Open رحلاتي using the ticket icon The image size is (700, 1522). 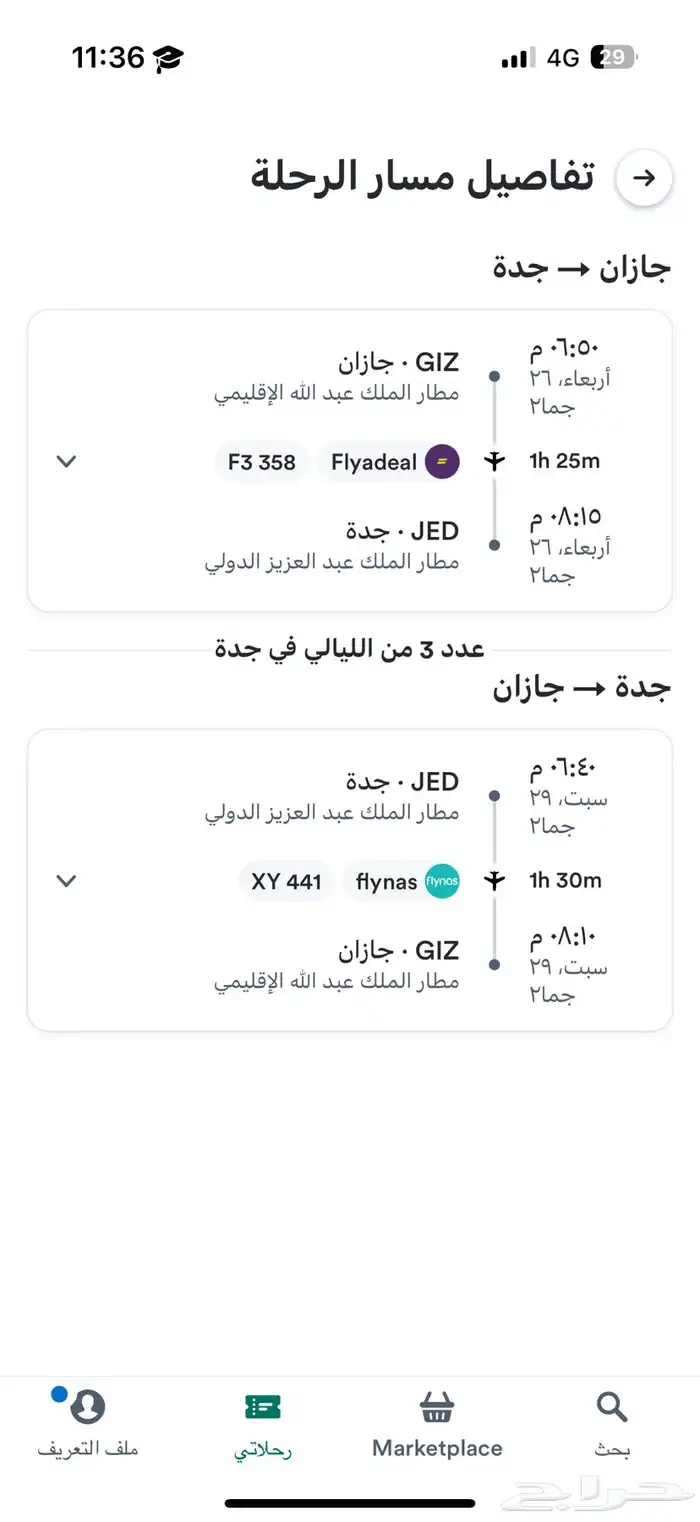(x=263, y=1406)
